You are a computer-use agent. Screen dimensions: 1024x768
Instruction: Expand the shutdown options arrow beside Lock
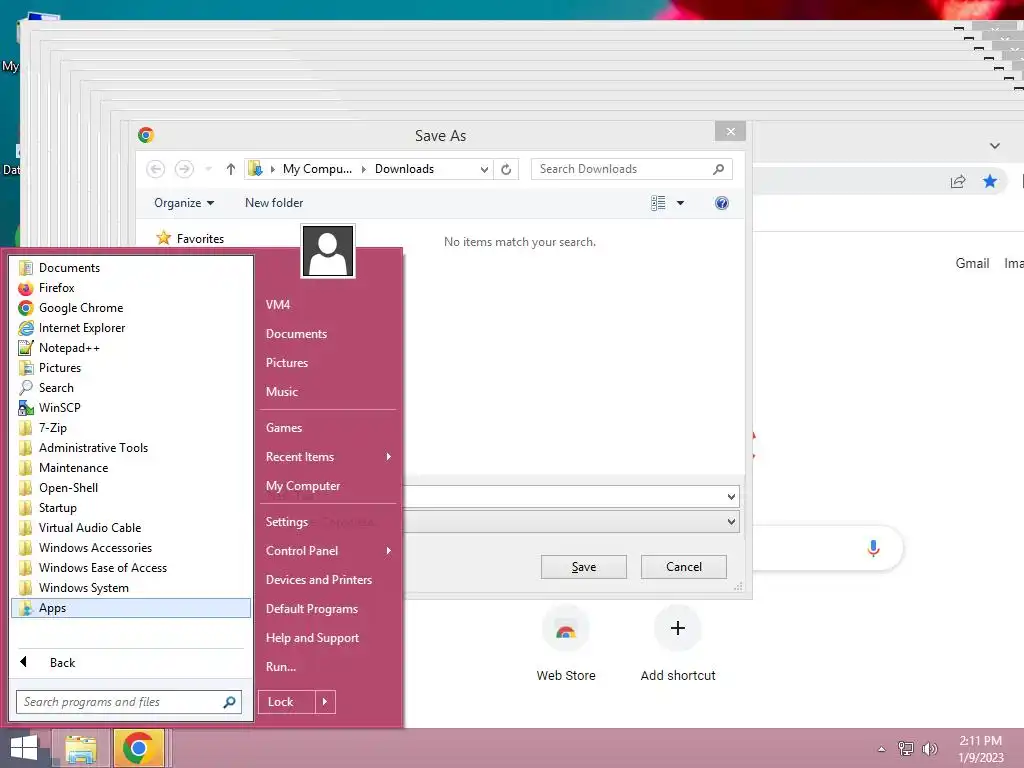pos(325,702)
